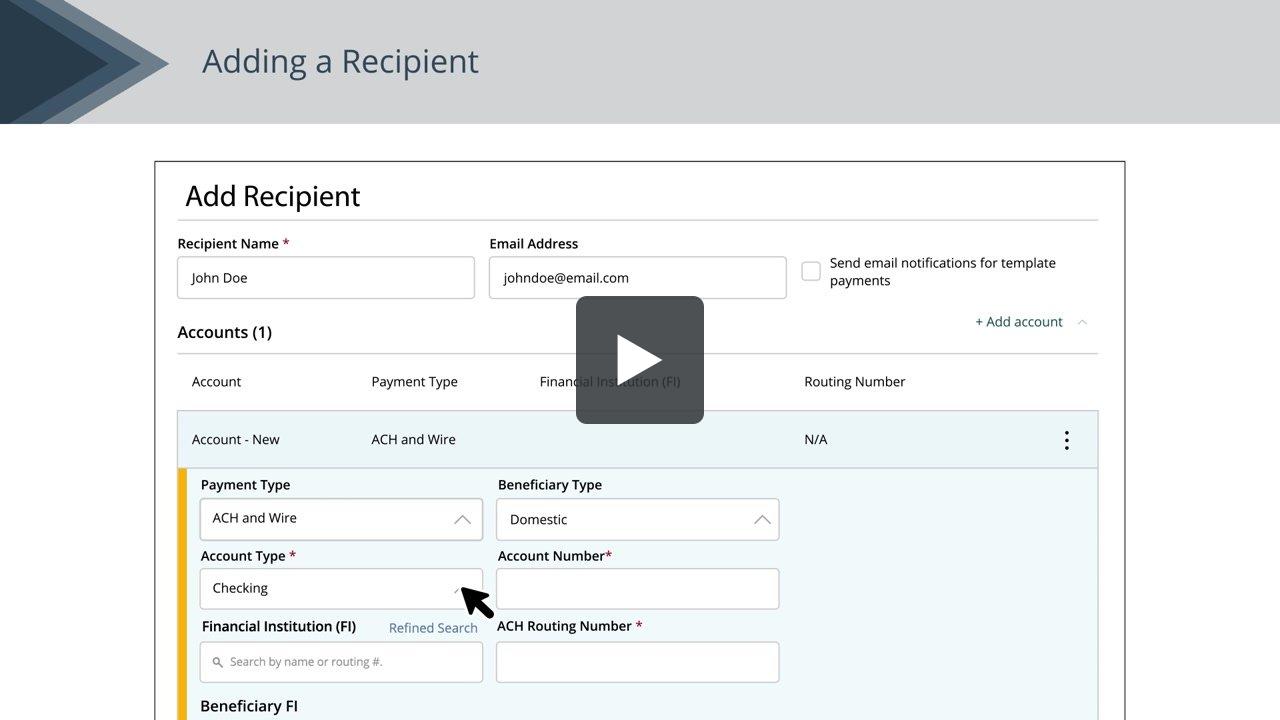Open the Beneficiary Type dropdown
Image resolution: width=1280 pixels, height=720 pixels.
pos(638,519)
